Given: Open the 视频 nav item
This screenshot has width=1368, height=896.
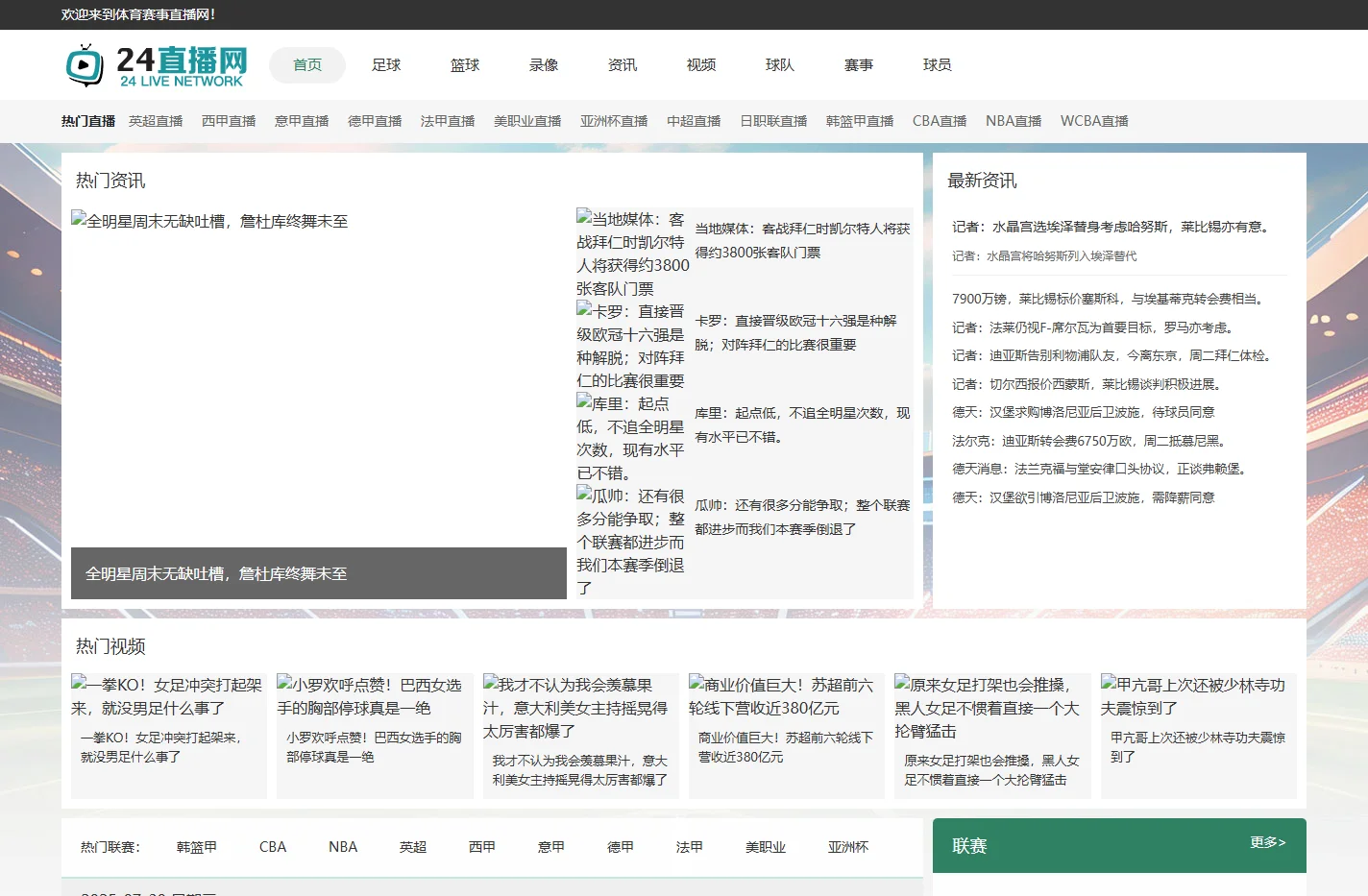Looking at the screenshot, I should click(701, 65).
